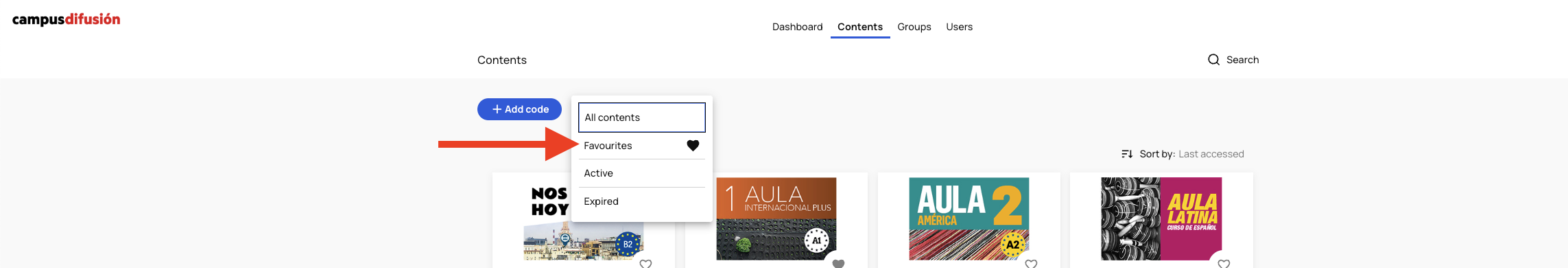Favourite the Aula Latina book
1568x268 pixels.
[x=1224, y=264]
